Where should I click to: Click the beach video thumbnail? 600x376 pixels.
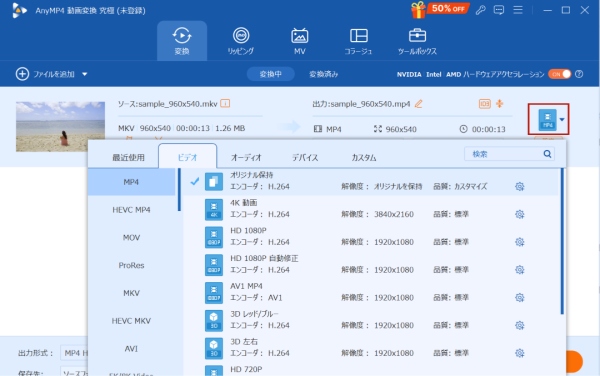point(60,126)
